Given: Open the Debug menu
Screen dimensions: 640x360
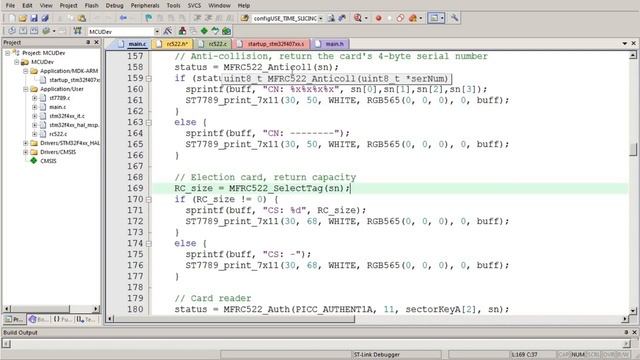Looking at the screenshot, I should pyautogui.click(x=114, y=5).
